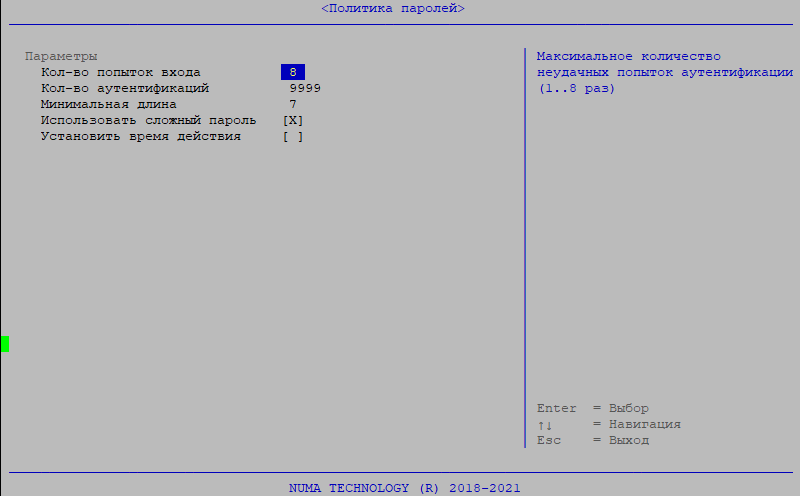Screen dimensions: 800x496
Task: Choose the "Кол-во аутентификаций" parameter label
Action: tap(124, 88)
